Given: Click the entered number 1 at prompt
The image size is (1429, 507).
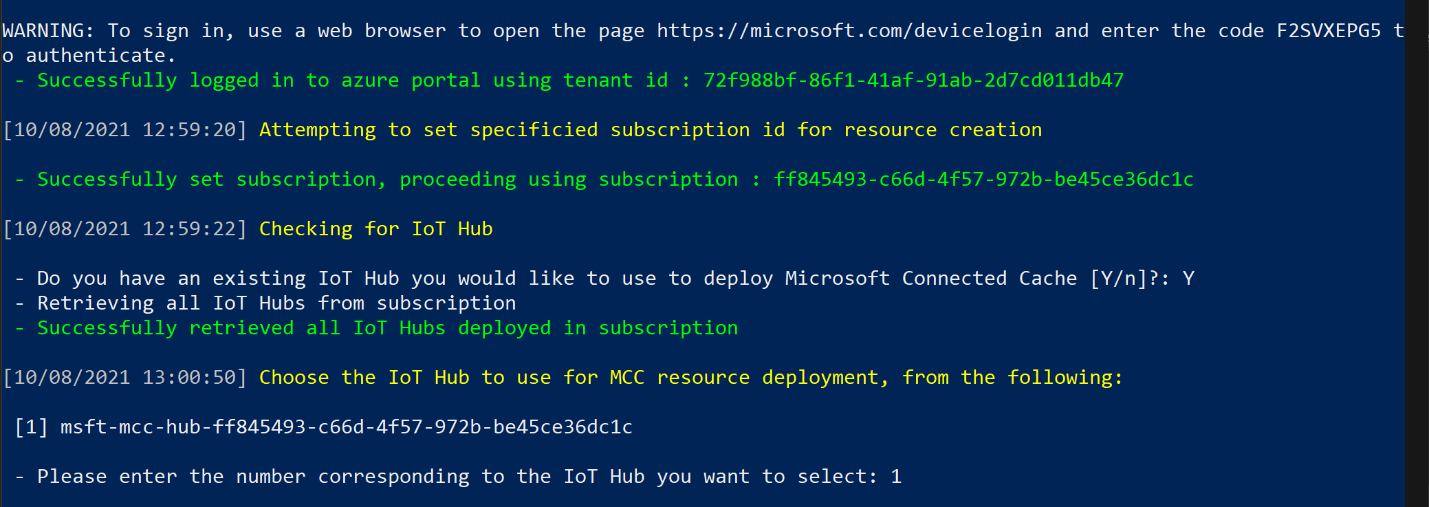Looking at the screenshot, I should [x=895, y=476].
